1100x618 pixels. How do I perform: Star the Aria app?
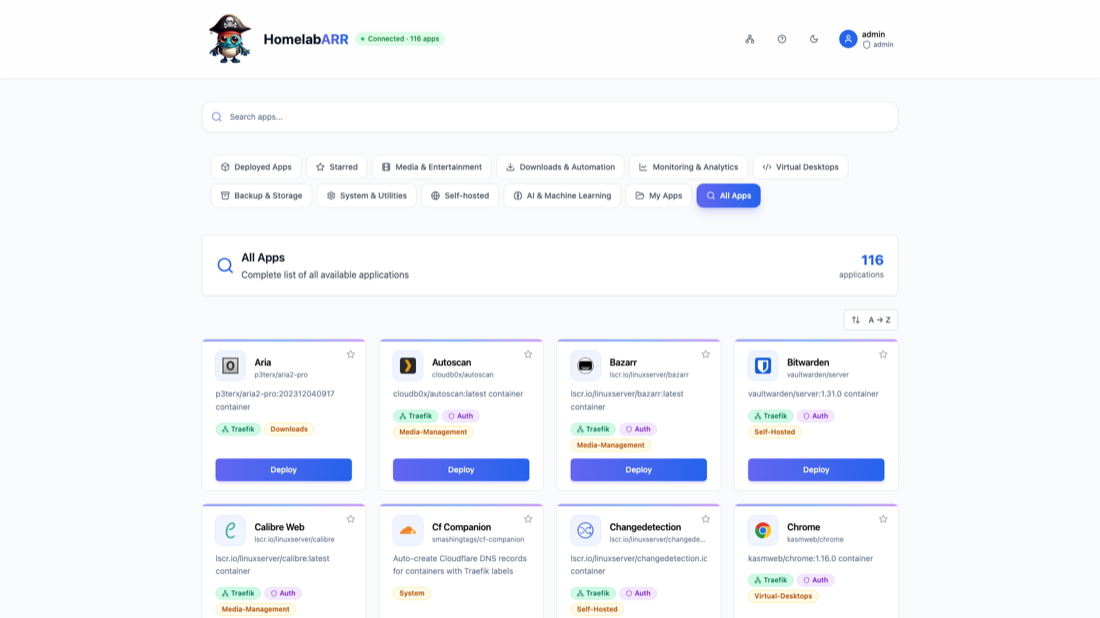[x=351, y=354]
